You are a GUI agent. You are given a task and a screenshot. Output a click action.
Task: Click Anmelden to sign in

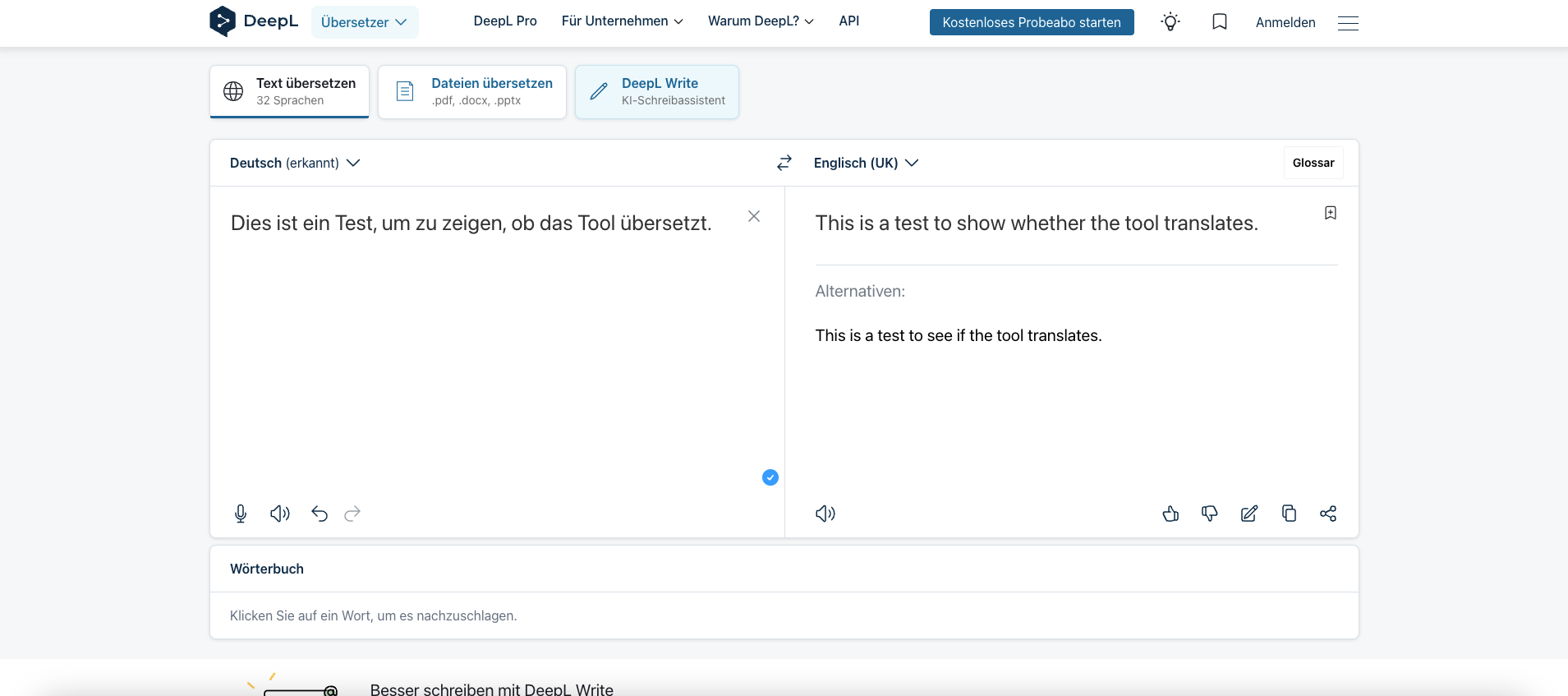1285,22
